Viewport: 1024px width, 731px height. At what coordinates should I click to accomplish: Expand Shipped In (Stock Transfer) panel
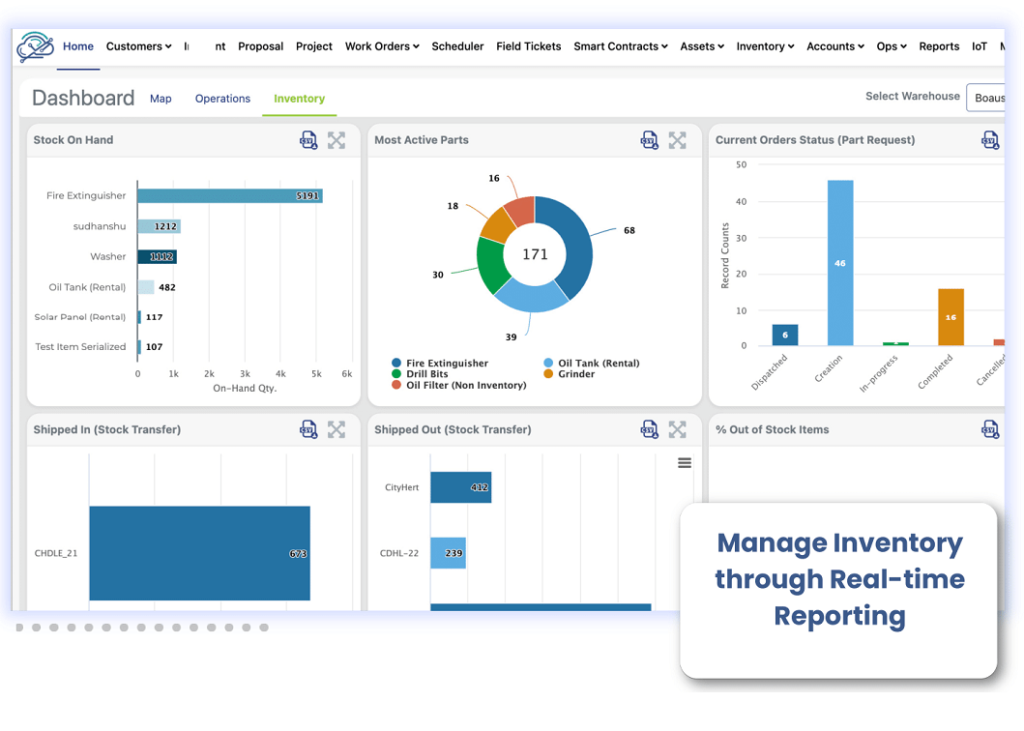pos(337,429)
